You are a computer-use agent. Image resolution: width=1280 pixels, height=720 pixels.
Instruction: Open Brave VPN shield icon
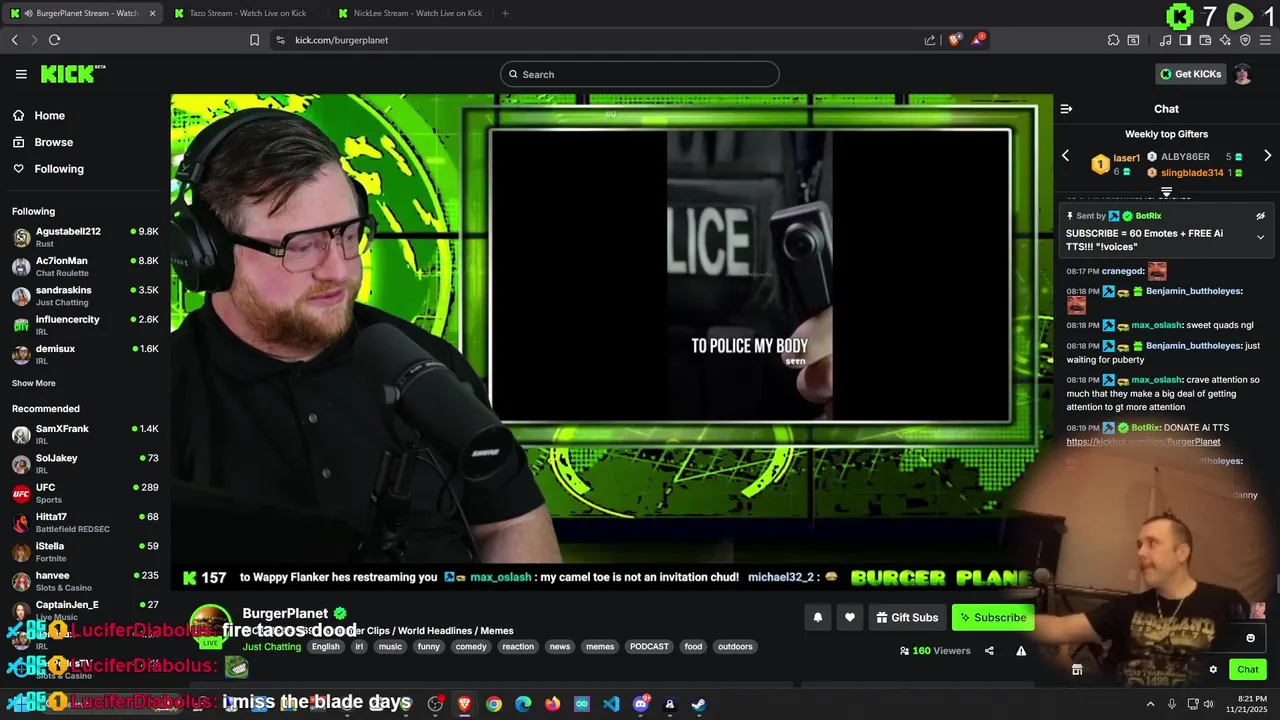coord(1245,40)
